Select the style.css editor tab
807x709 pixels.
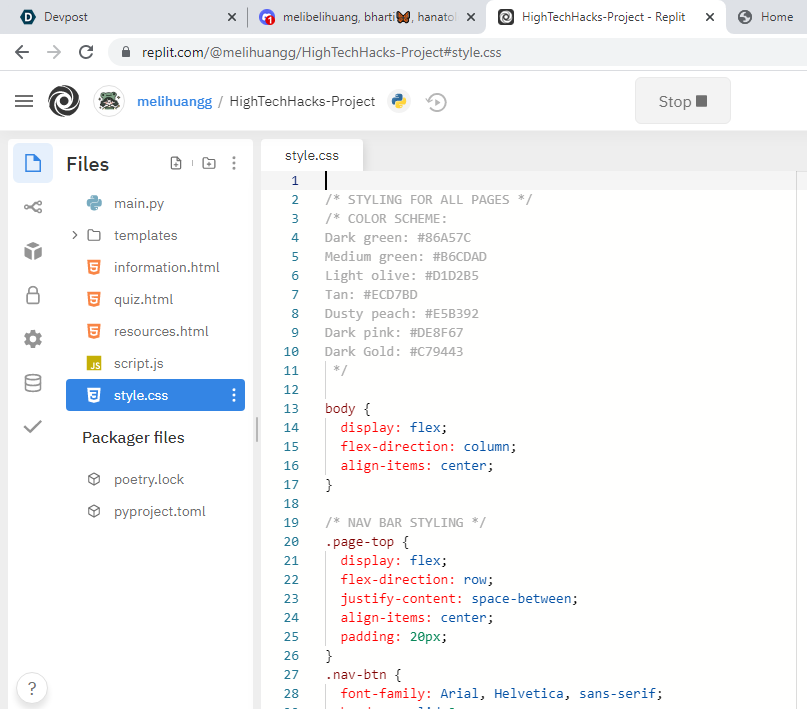(x=312, y=155)
